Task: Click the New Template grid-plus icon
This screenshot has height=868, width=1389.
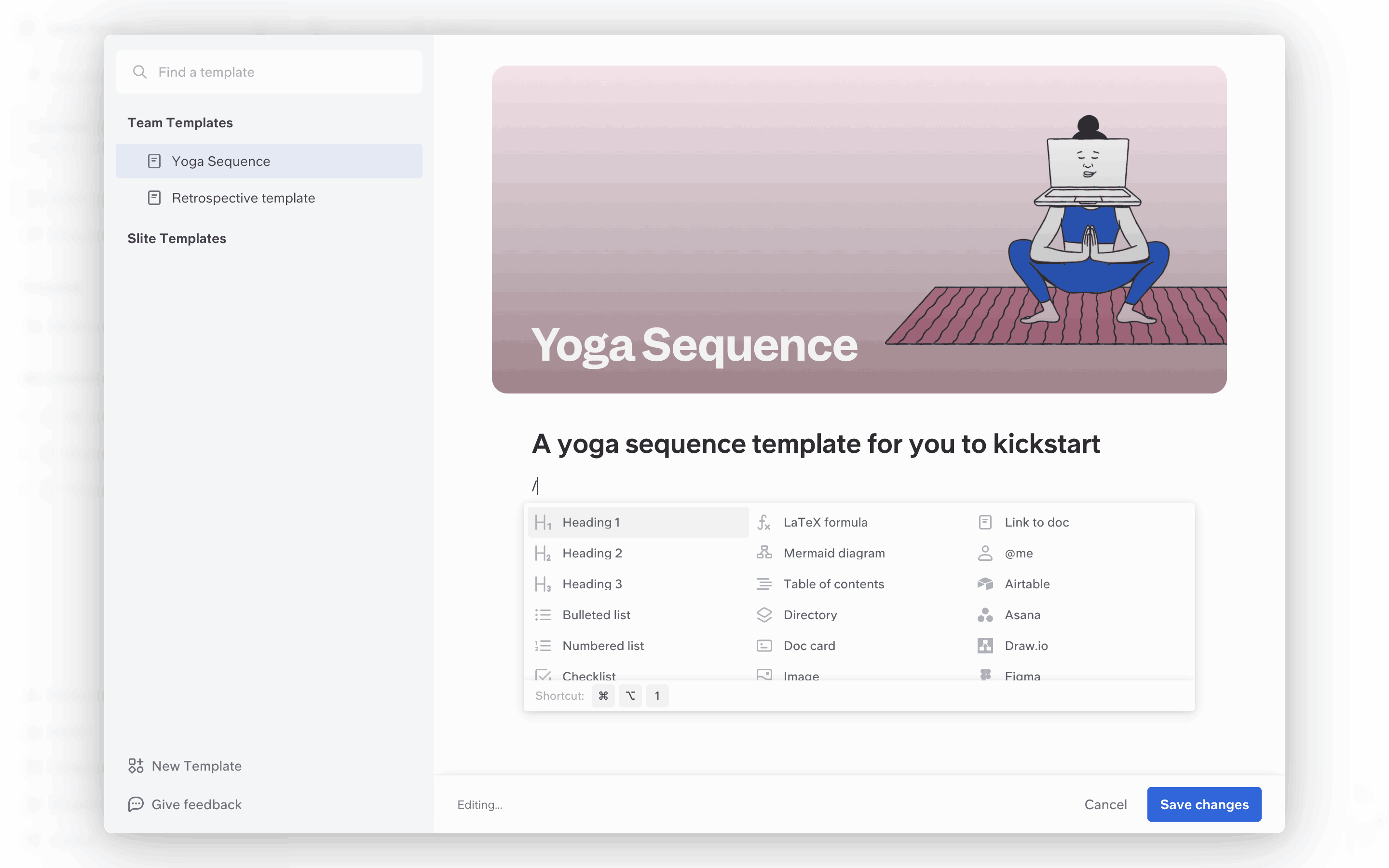Action: 136,766
